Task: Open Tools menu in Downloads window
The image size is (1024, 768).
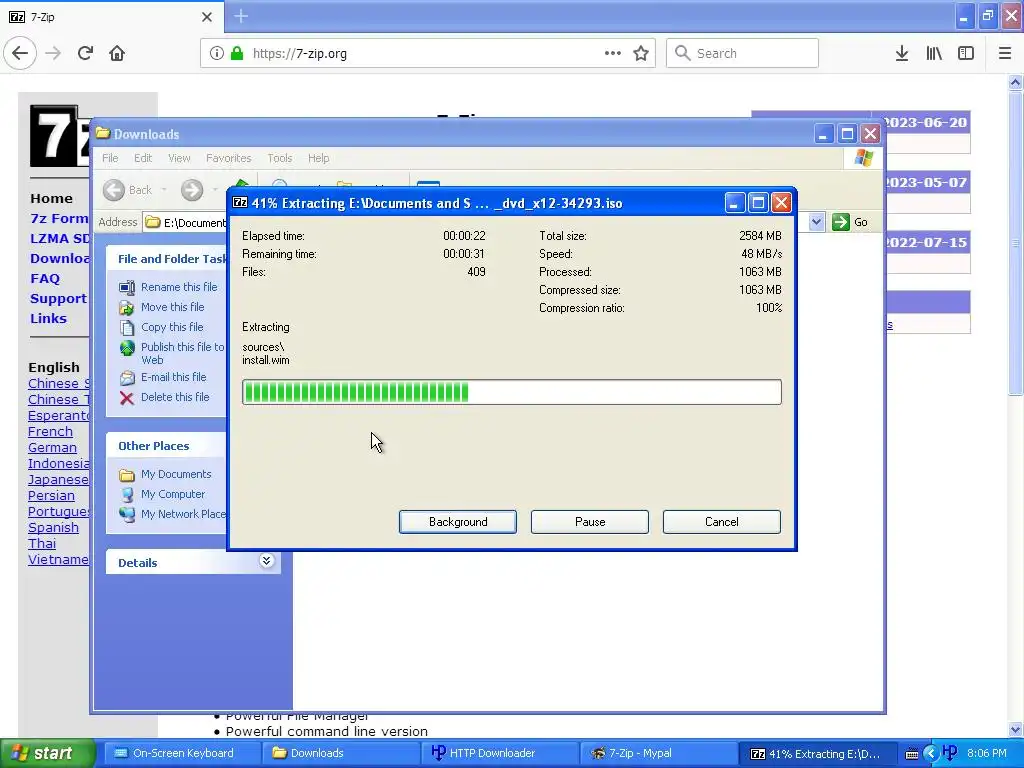Action: (280, 158)
